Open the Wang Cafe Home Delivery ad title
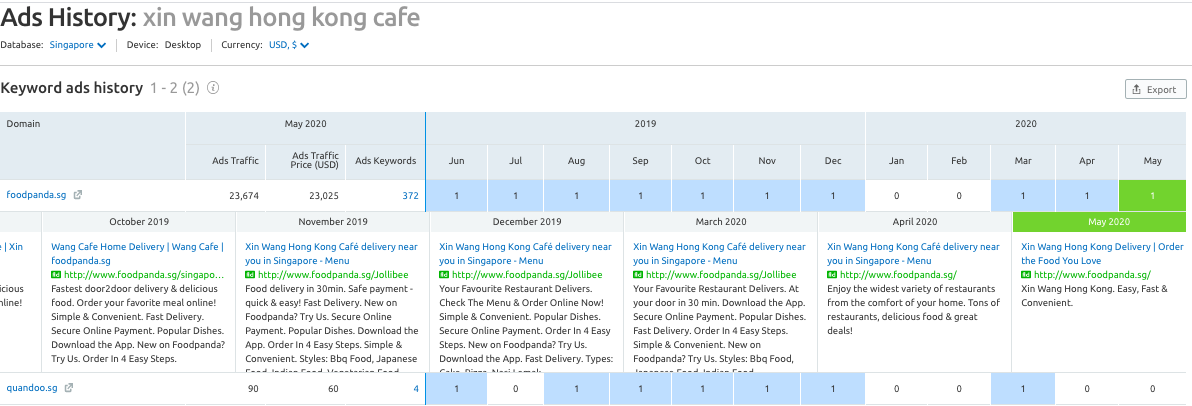 (138, 254)
